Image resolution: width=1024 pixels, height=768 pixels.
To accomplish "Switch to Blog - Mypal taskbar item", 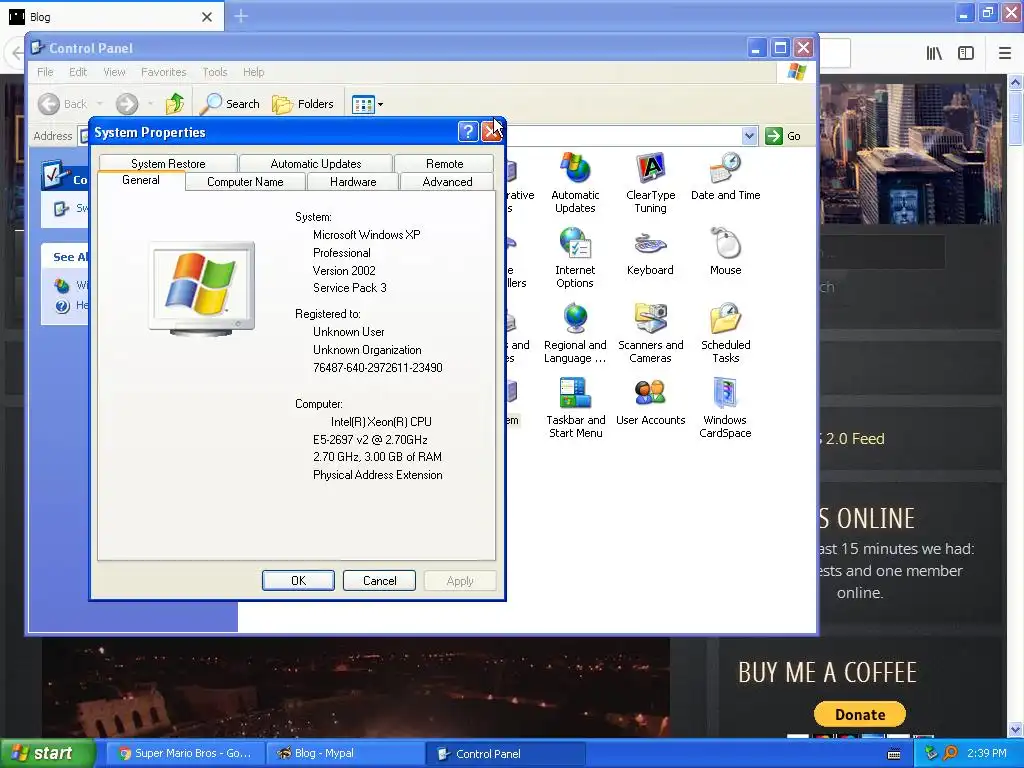I will click(x=345, y=753).
